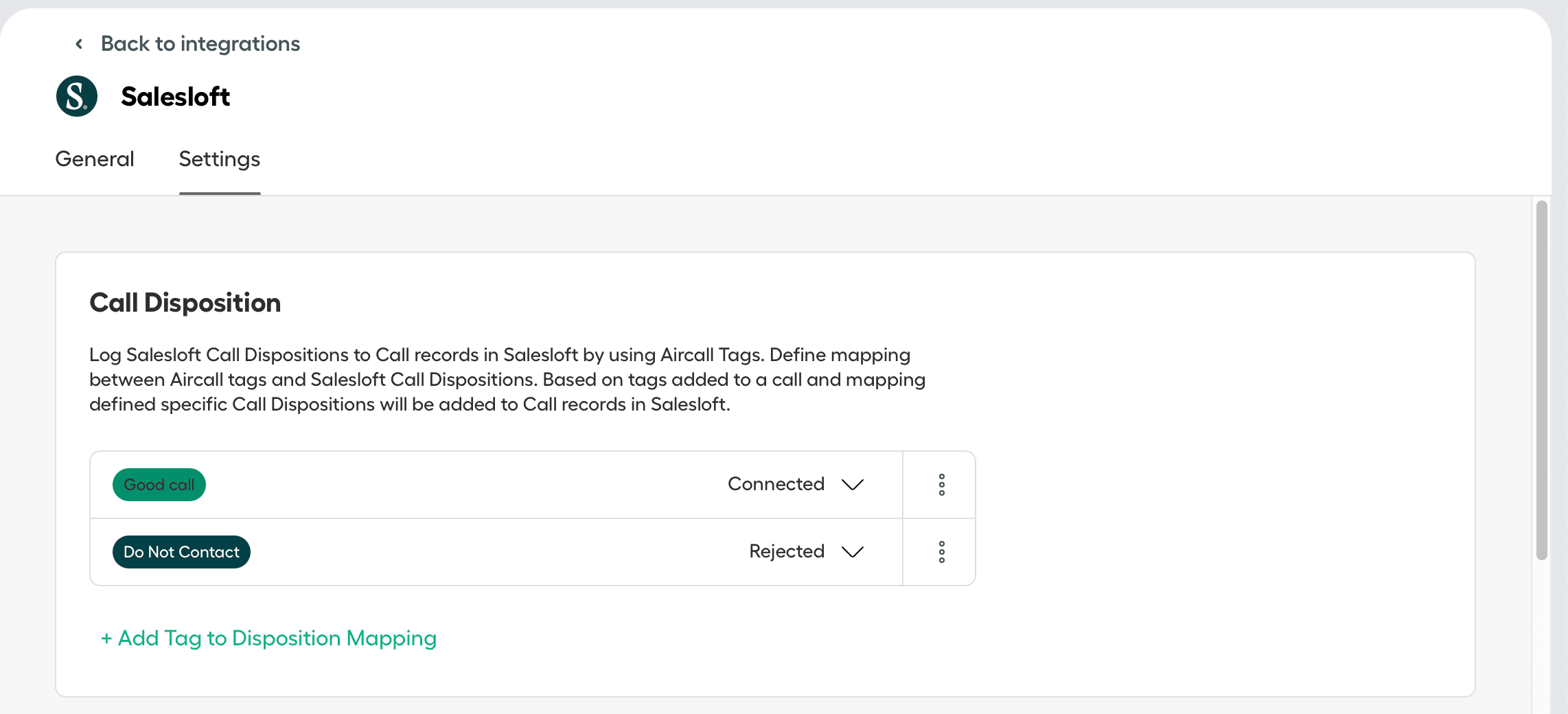Go back to integrations link
This screenshot has width=1568, height=714.
point(200,44)
